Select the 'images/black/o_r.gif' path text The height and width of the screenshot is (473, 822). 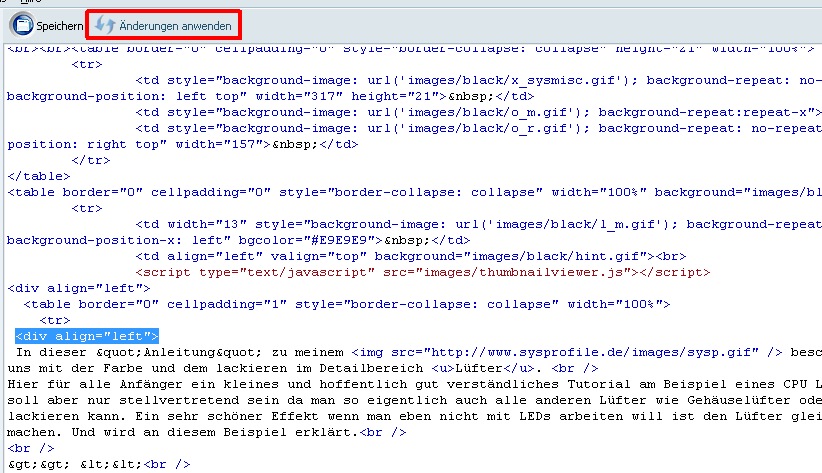click(x=490, y=128)
